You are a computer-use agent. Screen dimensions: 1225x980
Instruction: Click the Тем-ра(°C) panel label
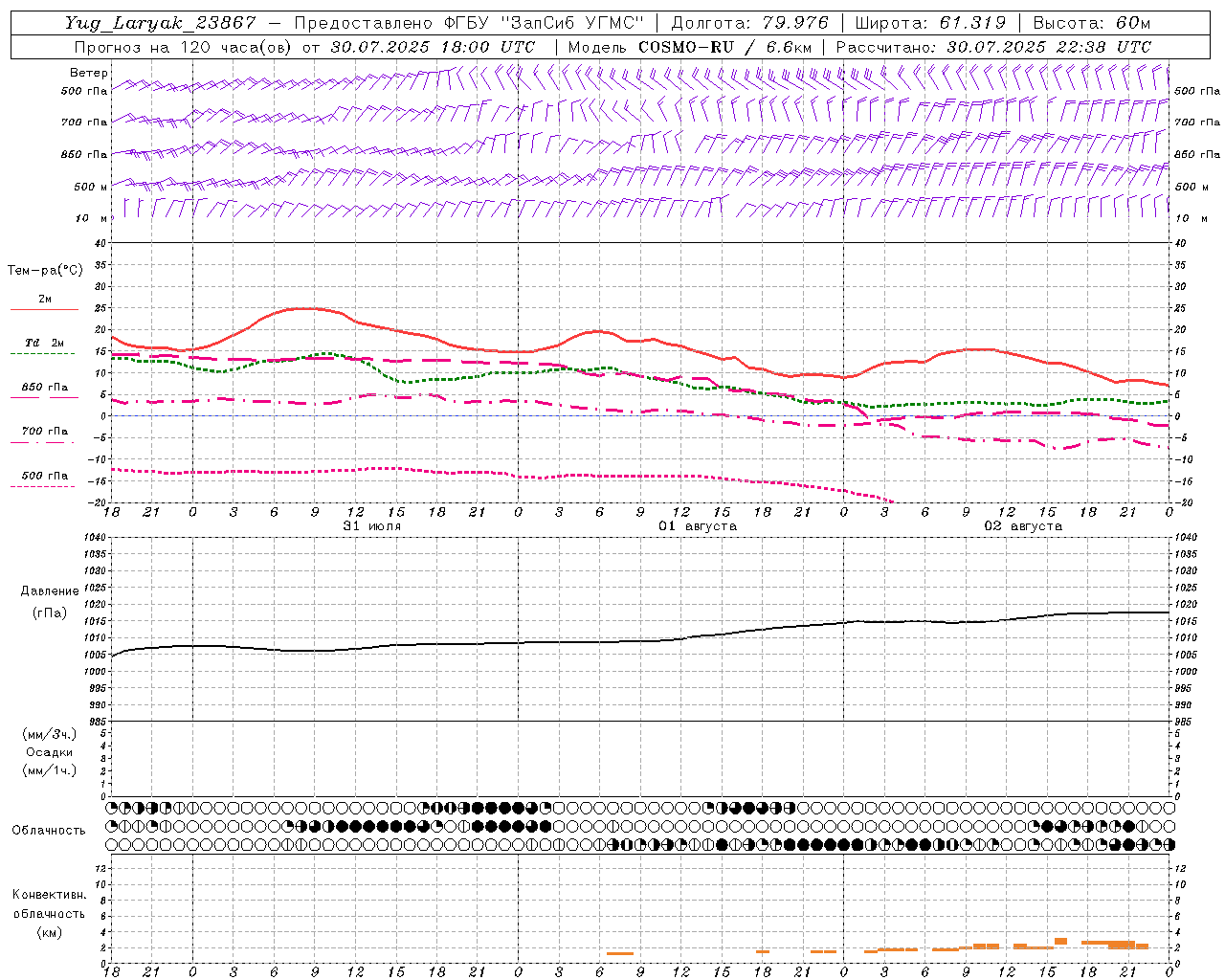click(x=45, y=271)
